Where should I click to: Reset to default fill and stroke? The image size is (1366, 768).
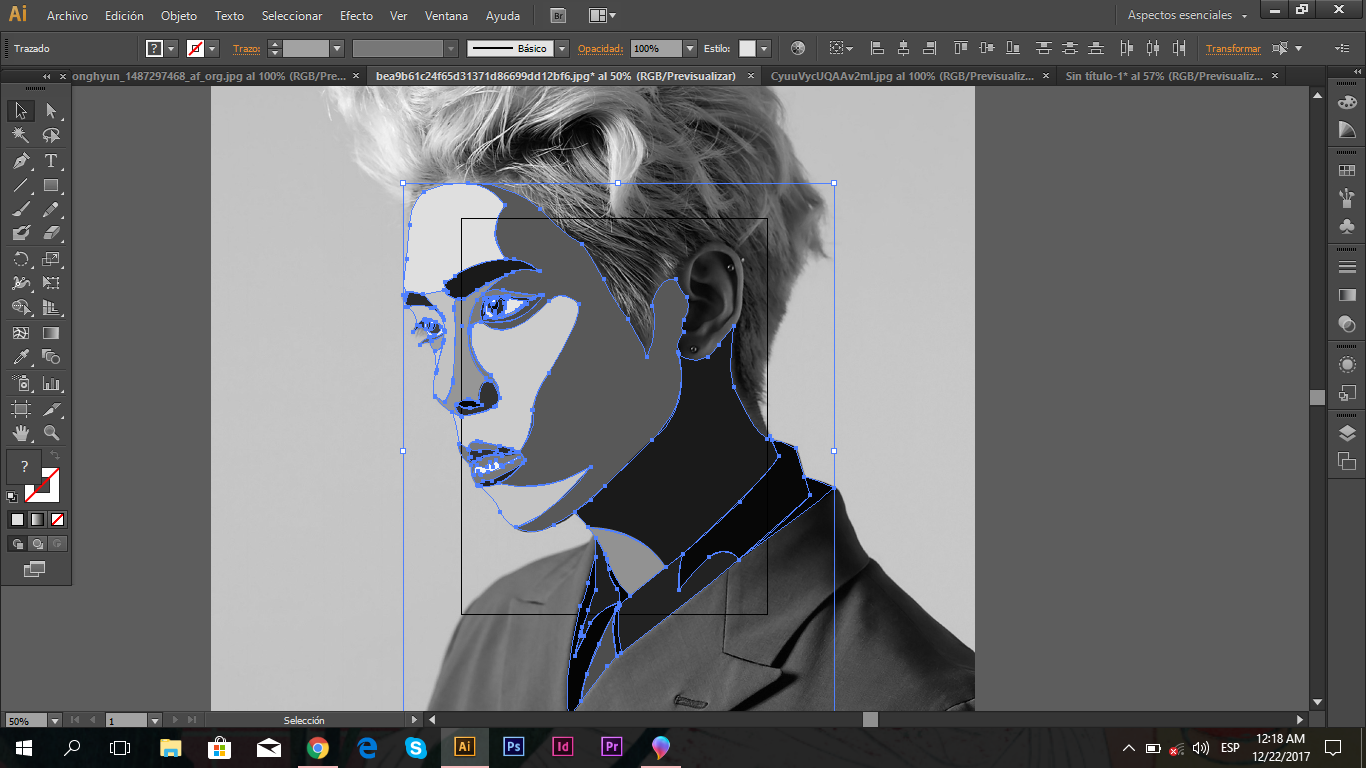(12, 496)
